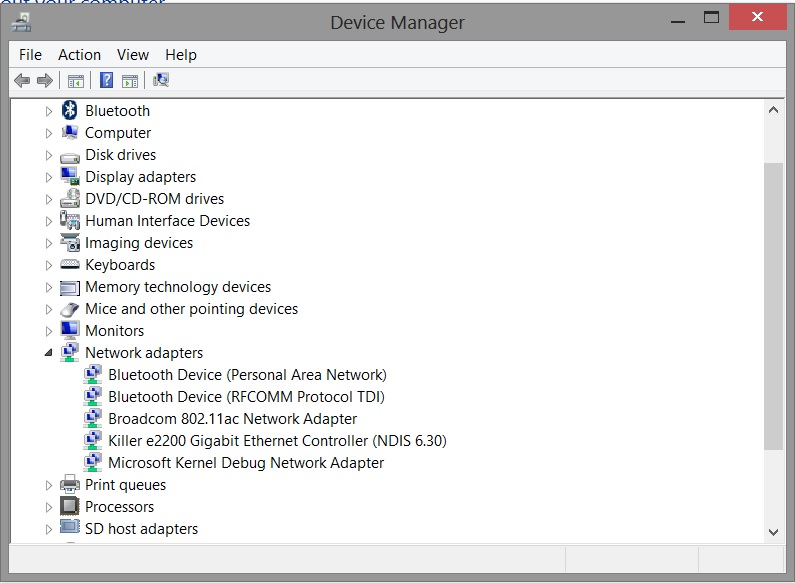The height and width of the screenshot is (583, 795).
Task: Minimize the Device Manager window
Action: tap(678, 22)
